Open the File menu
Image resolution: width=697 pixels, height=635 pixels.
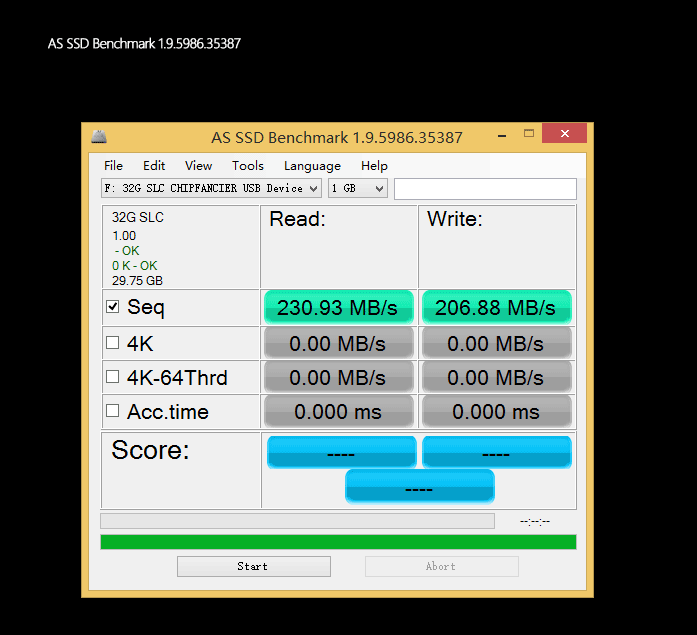coord(114,166)
